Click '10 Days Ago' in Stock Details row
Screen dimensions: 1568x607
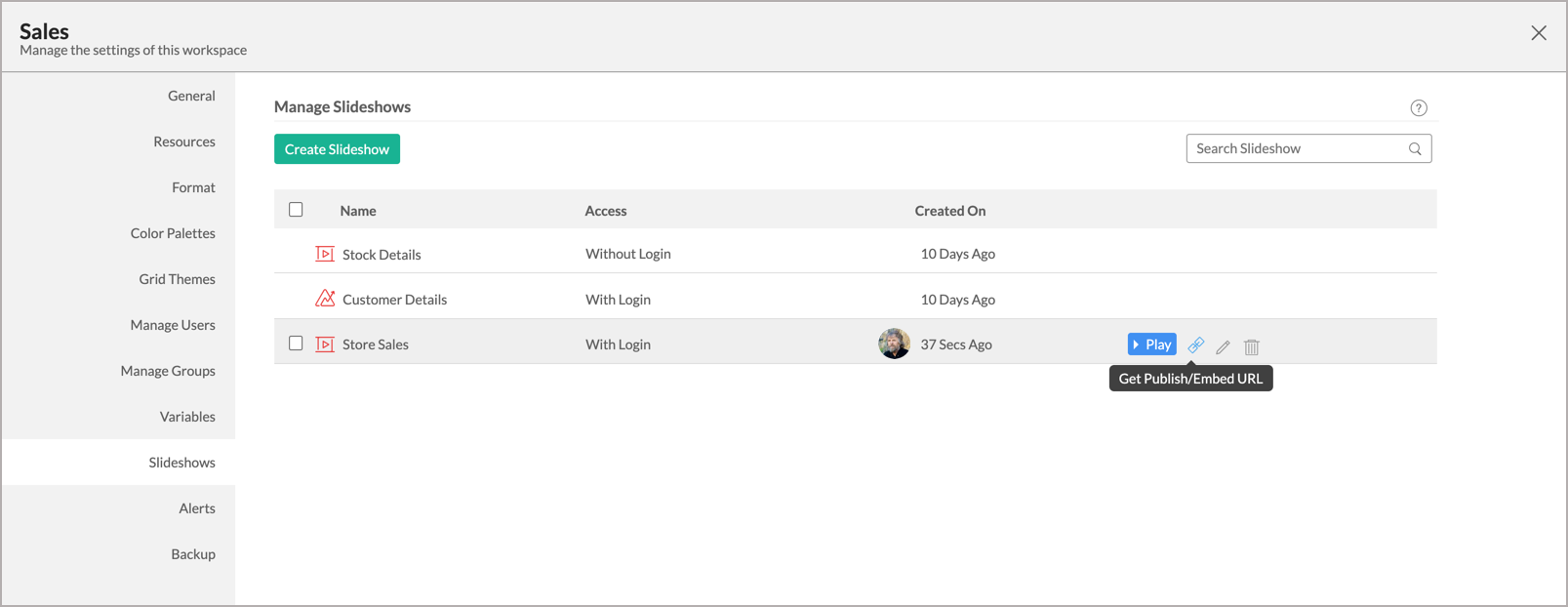click(958, 254)
